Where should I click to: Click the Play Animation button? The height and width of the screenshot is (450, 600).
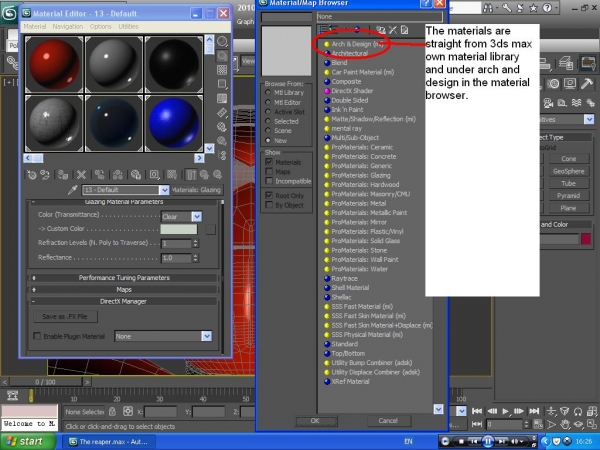click(x=505, y=411)
